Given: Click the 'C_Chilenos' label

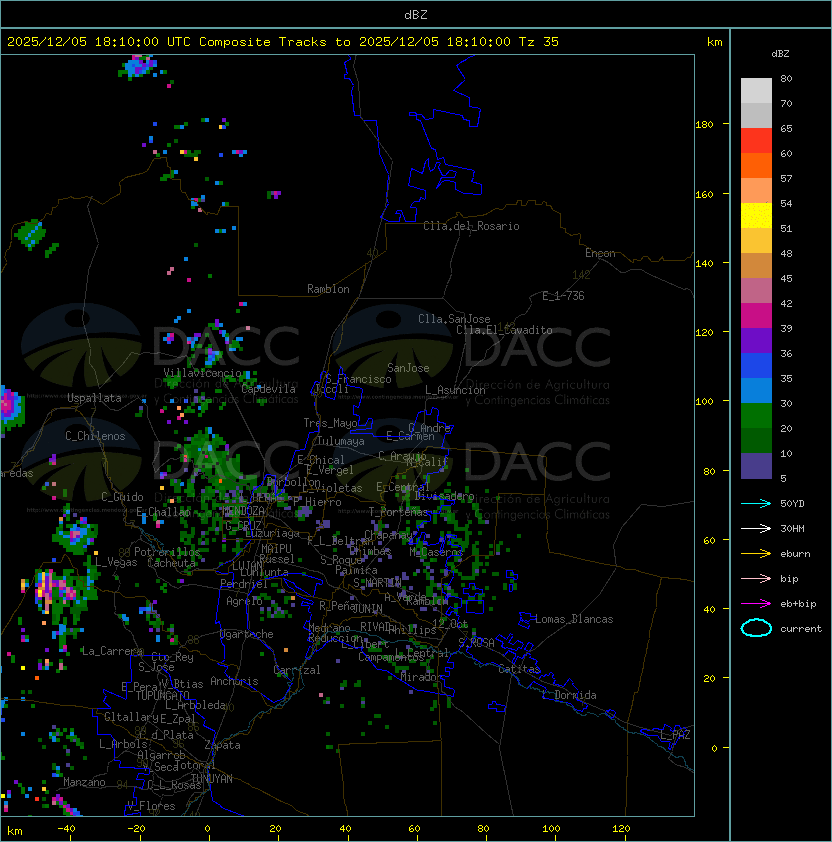Looking at the screenshot, I should pyautogui.click(x=95, y=437).
